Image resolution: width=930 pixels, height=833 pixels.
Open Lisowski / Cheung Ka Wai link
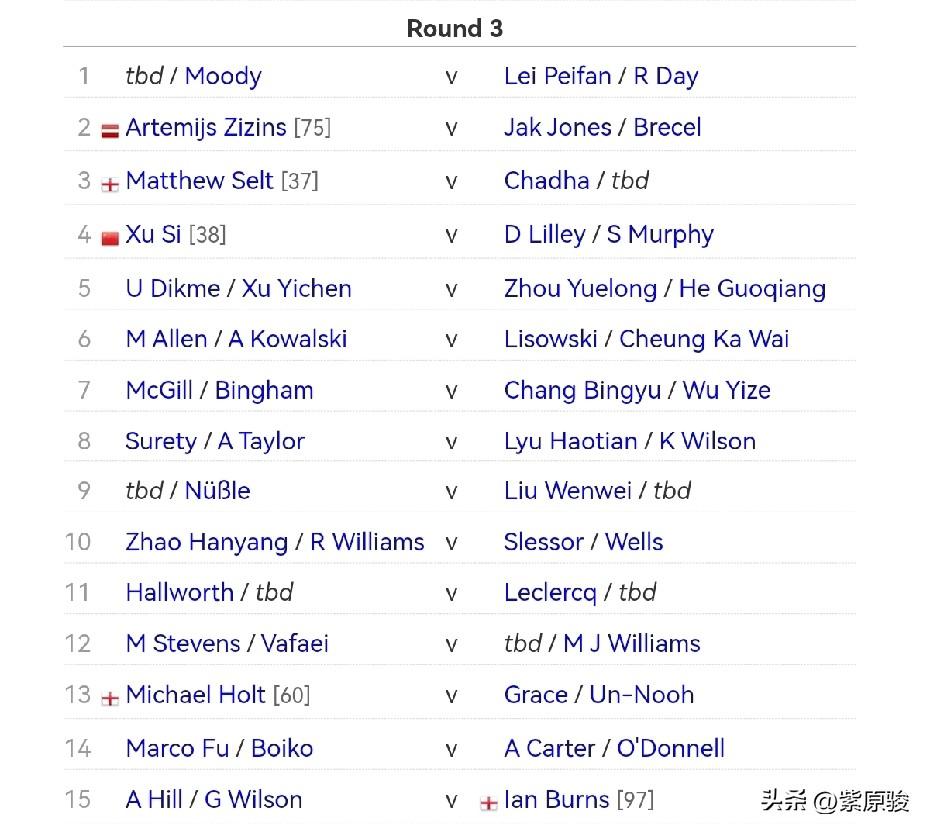(x=646, y=339)
